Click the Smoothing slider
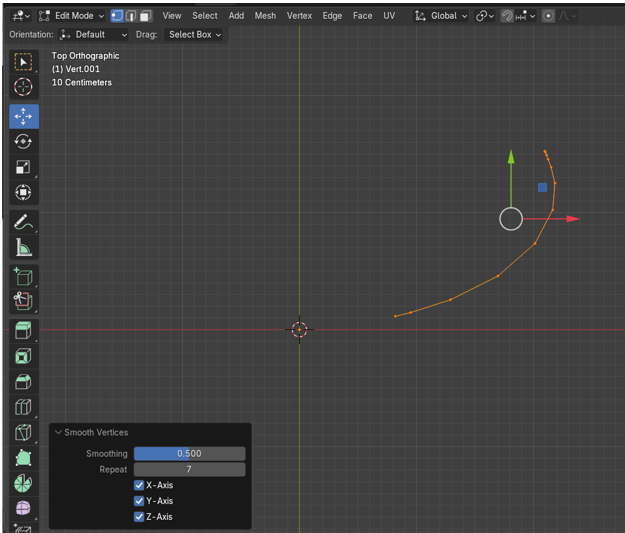This screenshot has width=625, height=533. coord(189,454)
